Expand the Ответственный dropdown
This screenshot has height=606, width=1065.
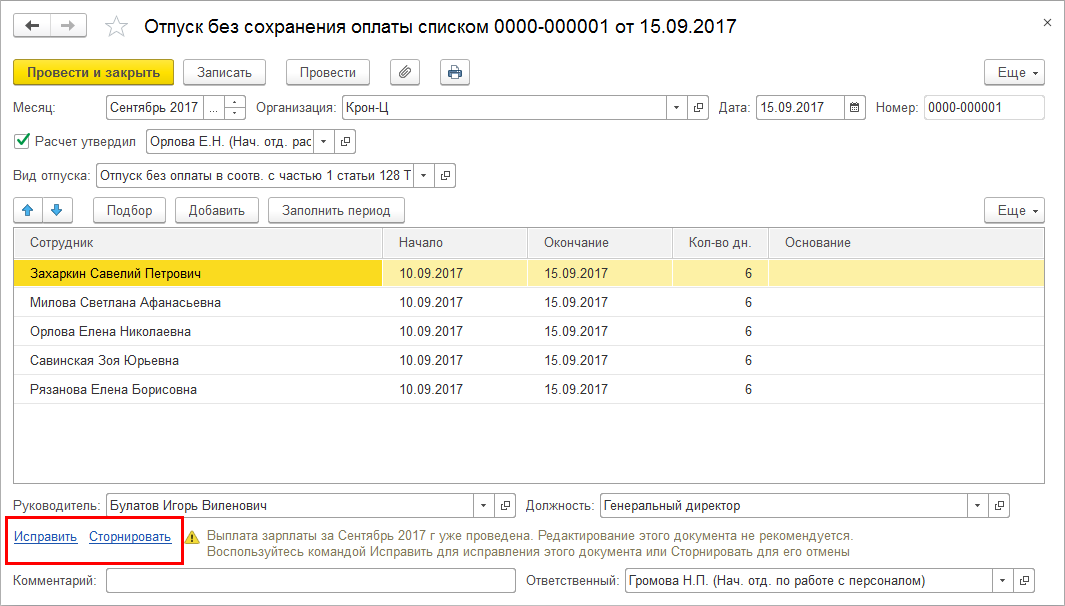coord(1002,581)
